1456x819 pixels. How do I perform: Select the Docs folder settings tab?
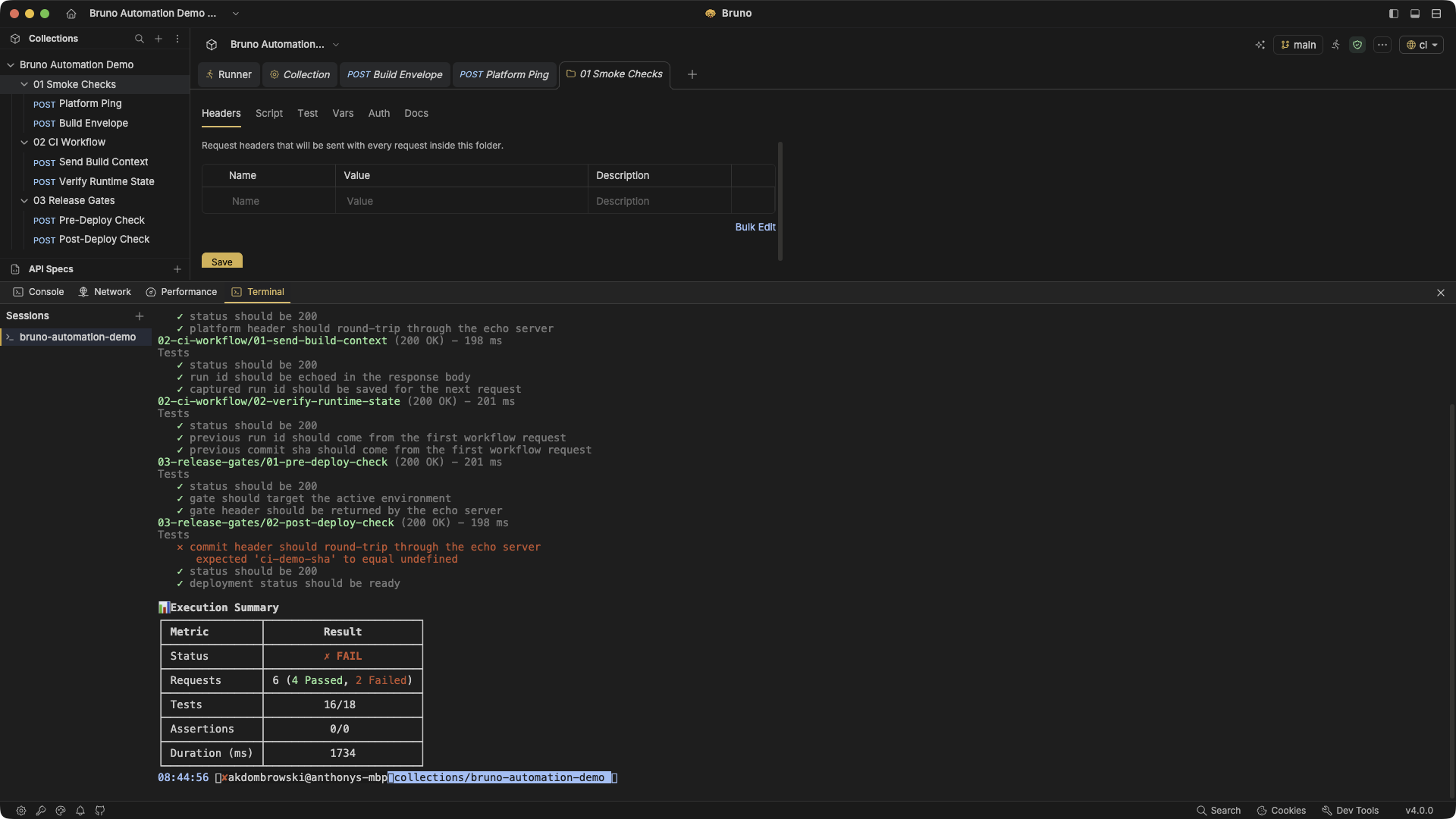coord(416,114)
